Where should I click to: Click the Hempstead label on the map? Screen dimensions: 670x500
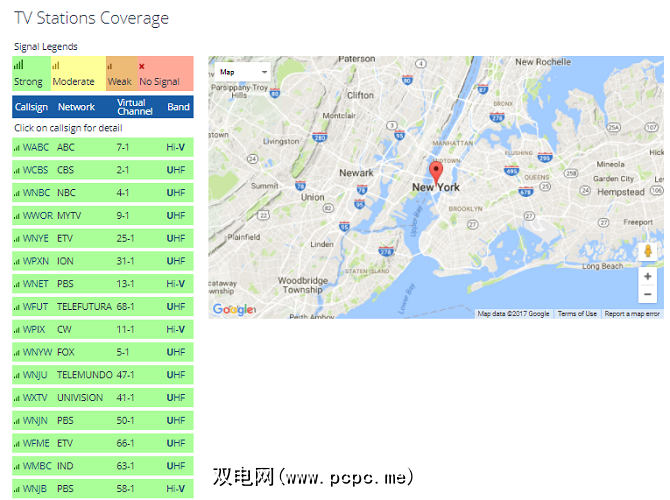(620, 192)
